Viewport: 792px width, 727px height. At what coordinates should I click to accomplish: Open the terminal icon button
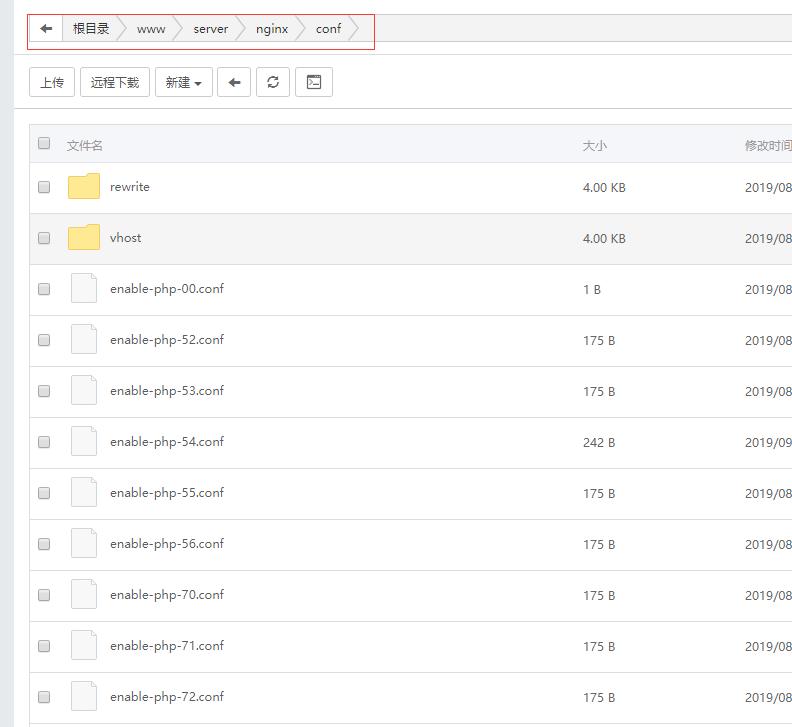point(314,82)
